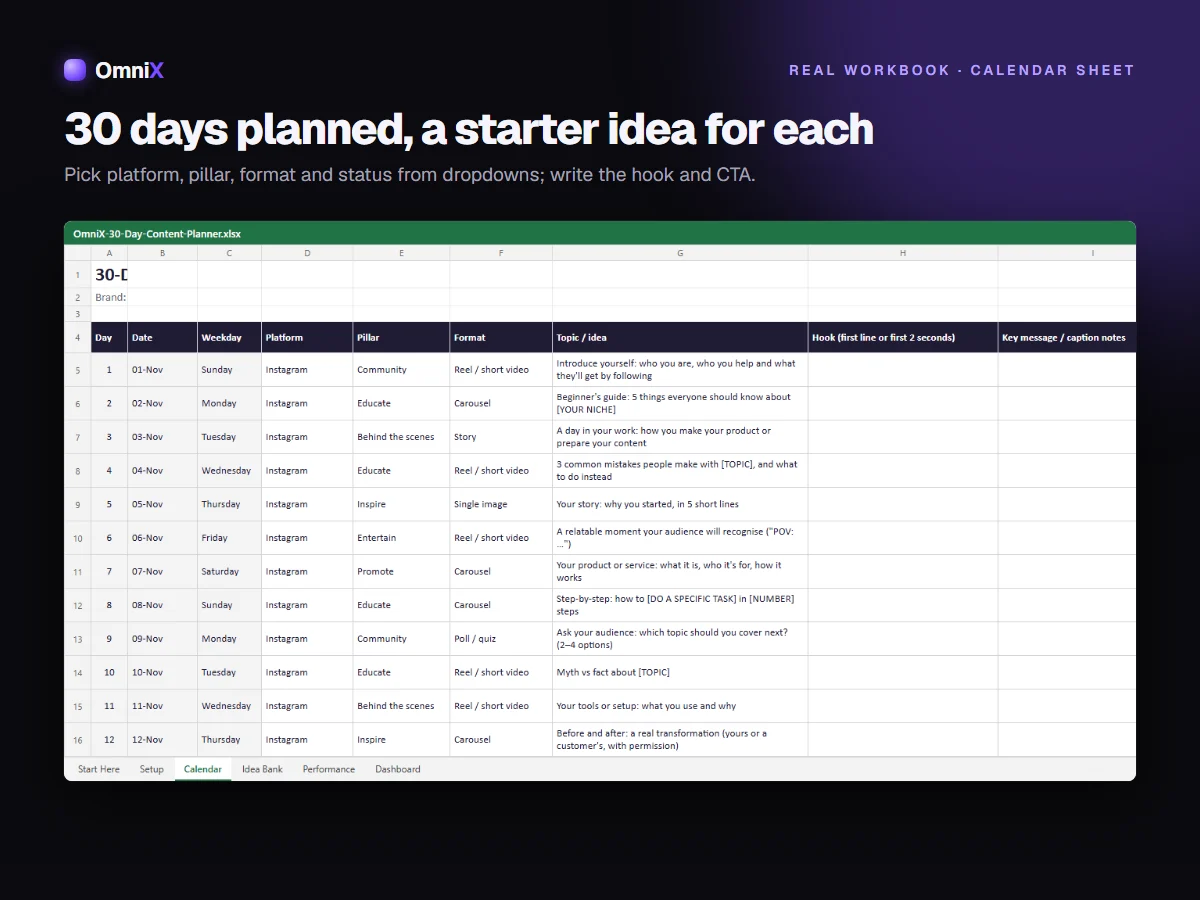This screenshot has height=900, width=1200.
Task: Click the OmniX-30-Day-Content-Planner.xlsx title bar
Action: pyautogui.click(x=600, y=234)
